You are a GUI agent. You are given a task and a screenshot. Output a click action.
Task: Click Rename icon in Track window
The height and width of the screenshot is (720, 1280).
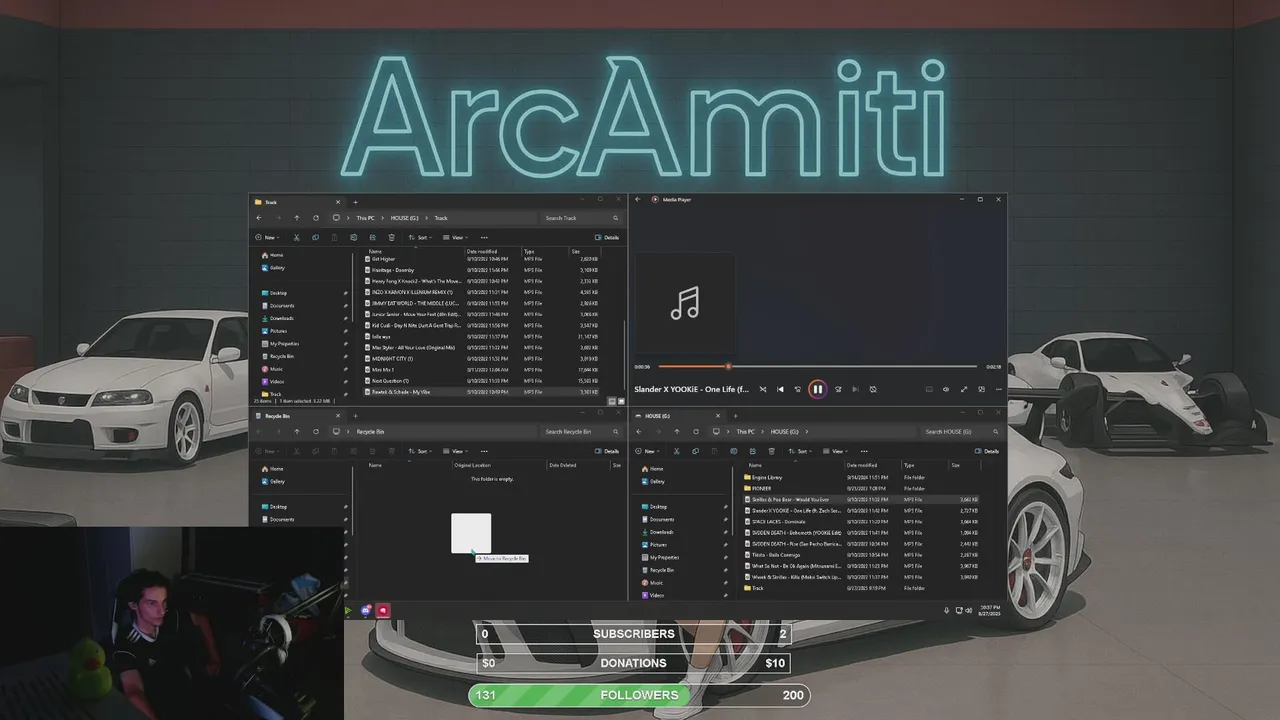click(354, 237)
